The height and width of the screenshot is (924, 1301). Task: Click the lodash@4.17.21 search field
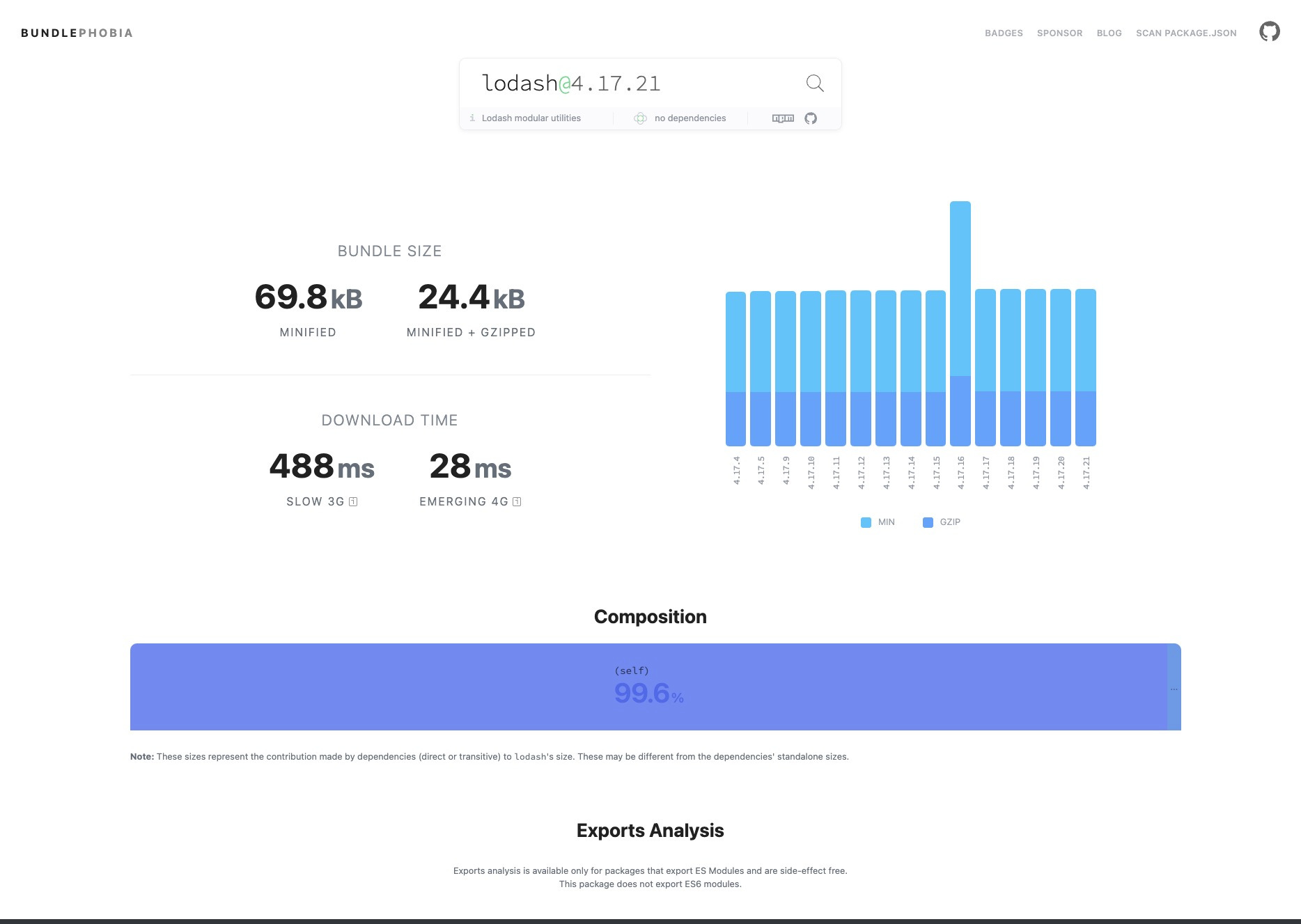click(627, 84)
